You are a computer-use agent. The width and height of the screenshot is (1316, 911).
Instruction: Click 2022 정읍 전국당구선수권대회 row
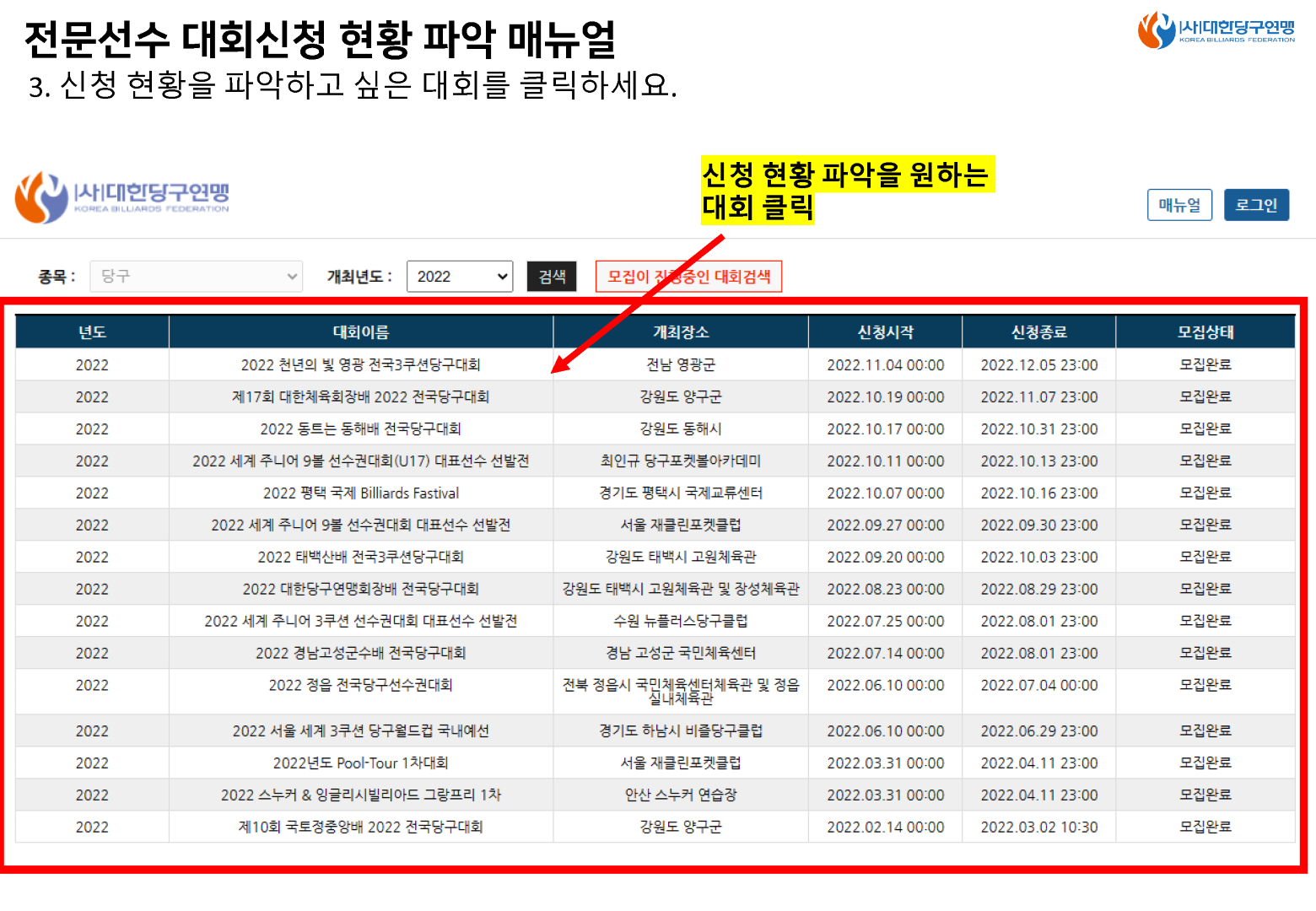[655, 691]
